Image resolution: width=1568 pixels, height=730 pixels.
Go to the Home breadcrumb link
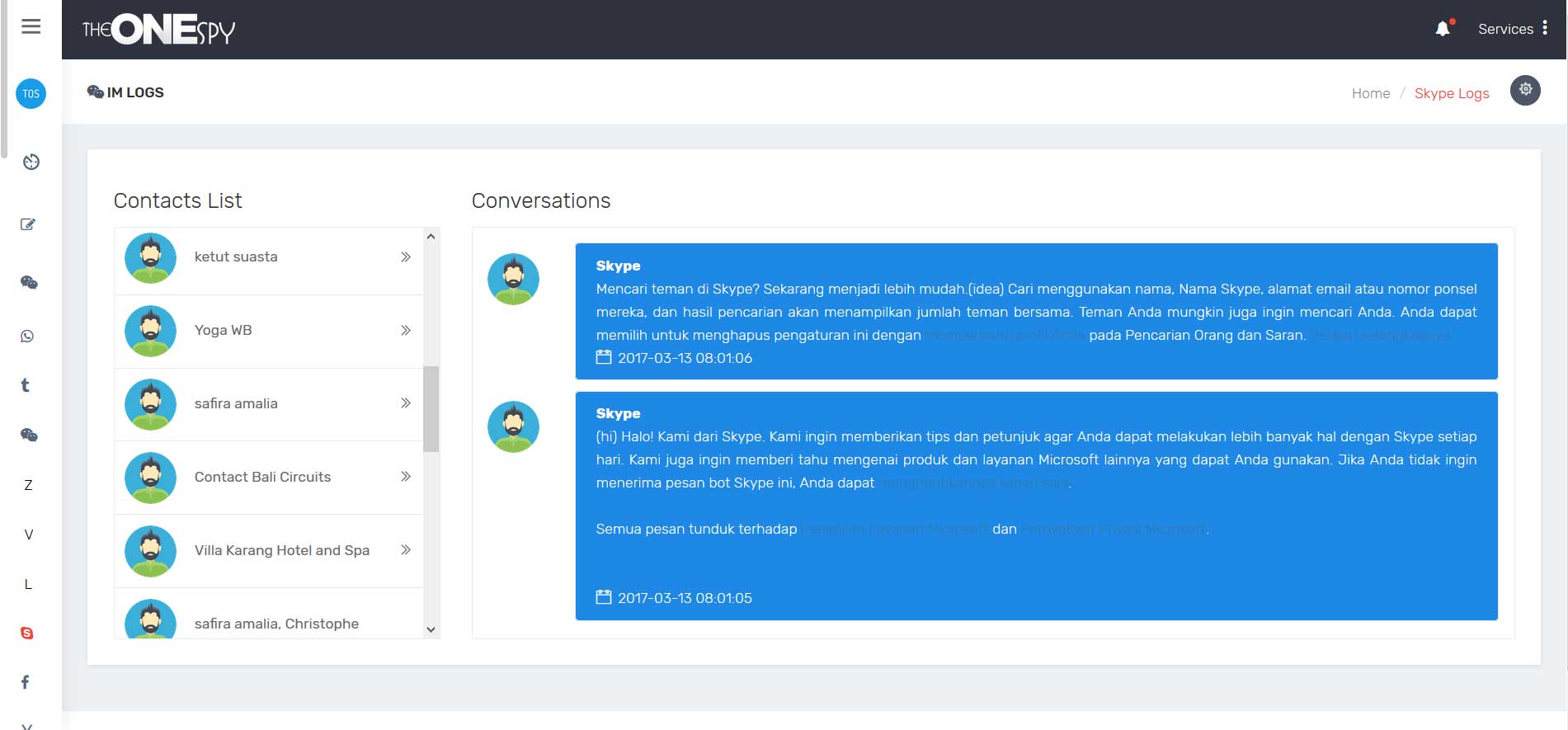[1370, 93]
